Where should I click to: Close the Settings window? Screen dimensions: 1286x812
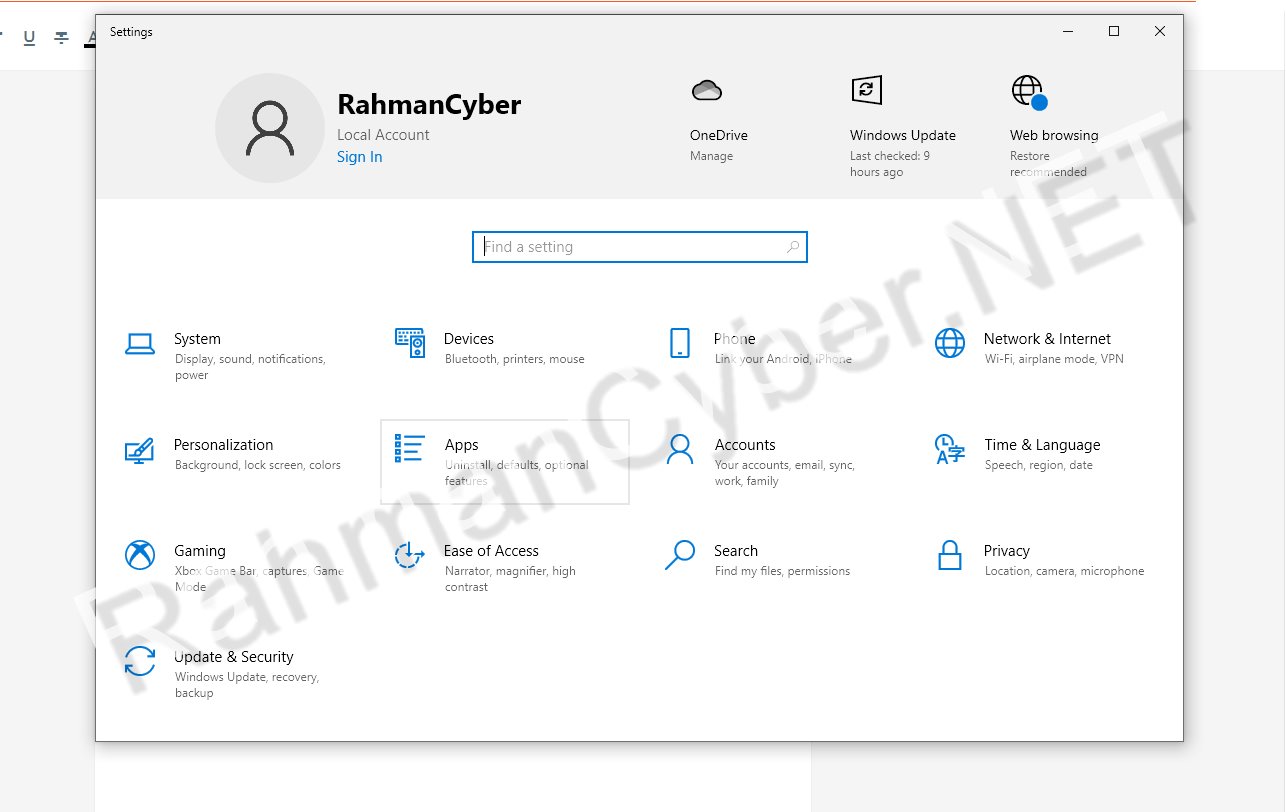[x=1160, y=32]
